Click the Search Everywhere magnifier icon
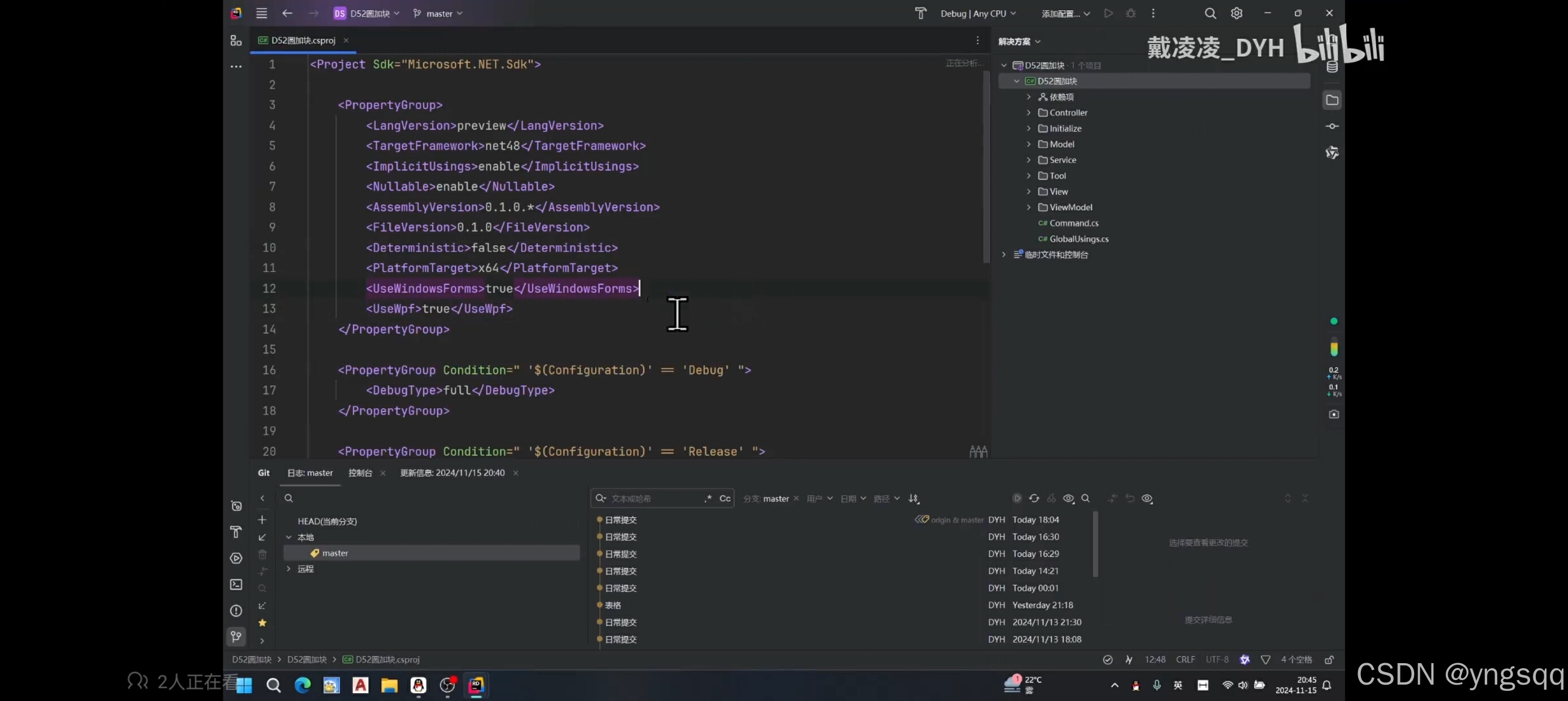The height and width of the screenshot is (701, 1568). tap(1210, 14)
